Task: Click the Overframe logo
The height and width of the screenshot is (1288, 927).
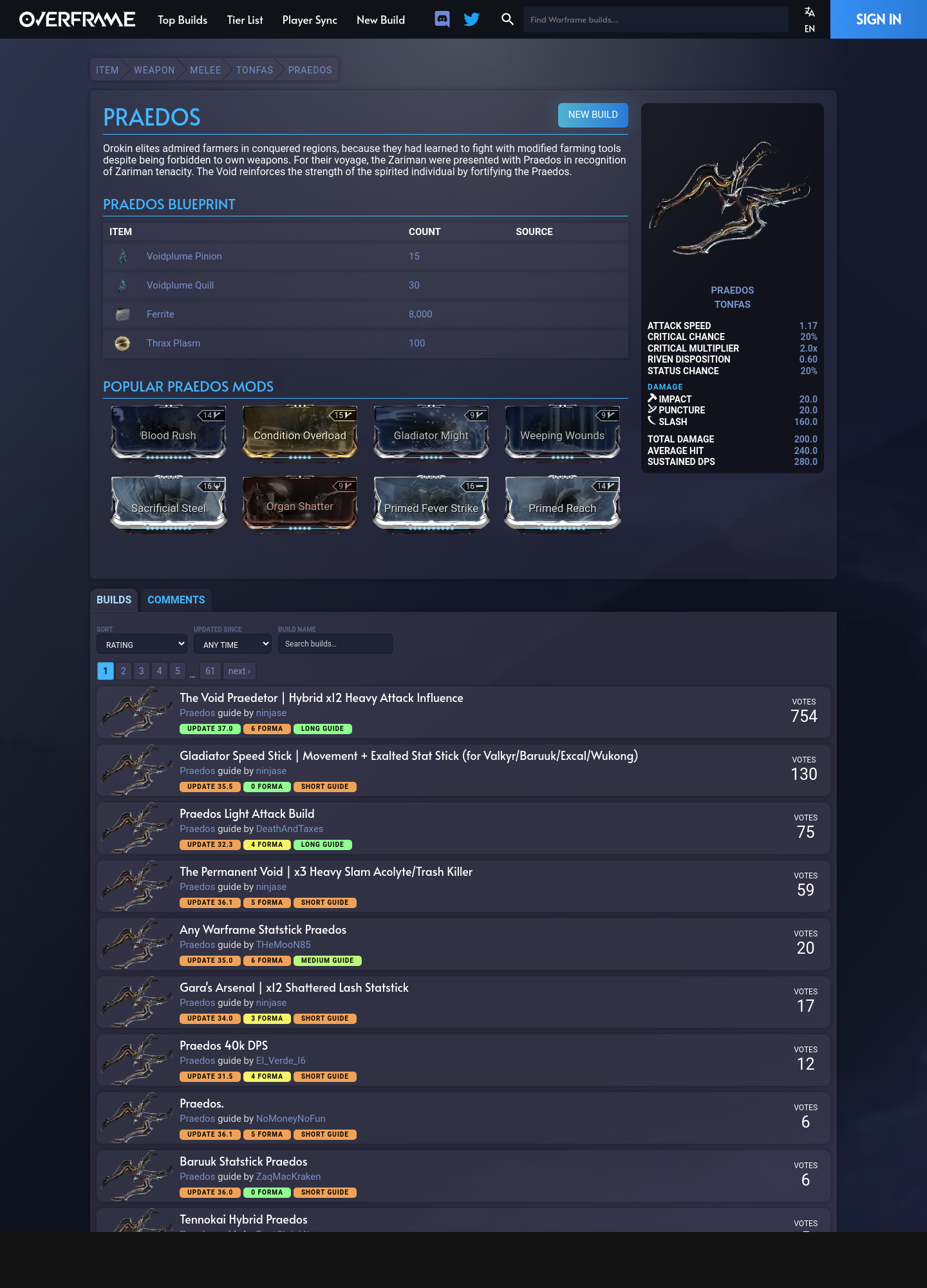Action: pyautogui.click(x=77, y=19)
